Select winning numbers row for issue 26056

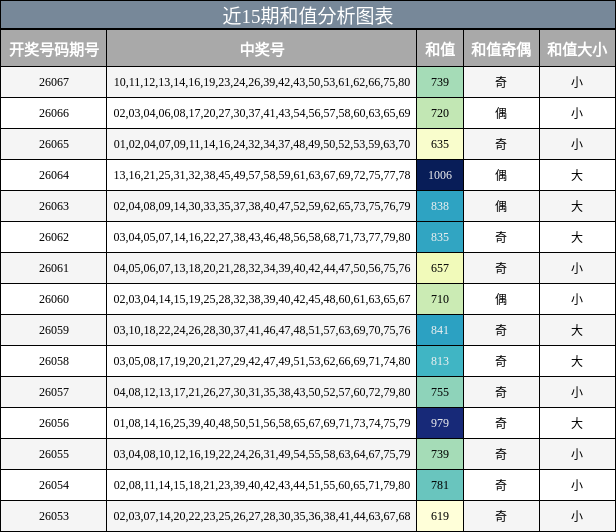tap(262, 423)
